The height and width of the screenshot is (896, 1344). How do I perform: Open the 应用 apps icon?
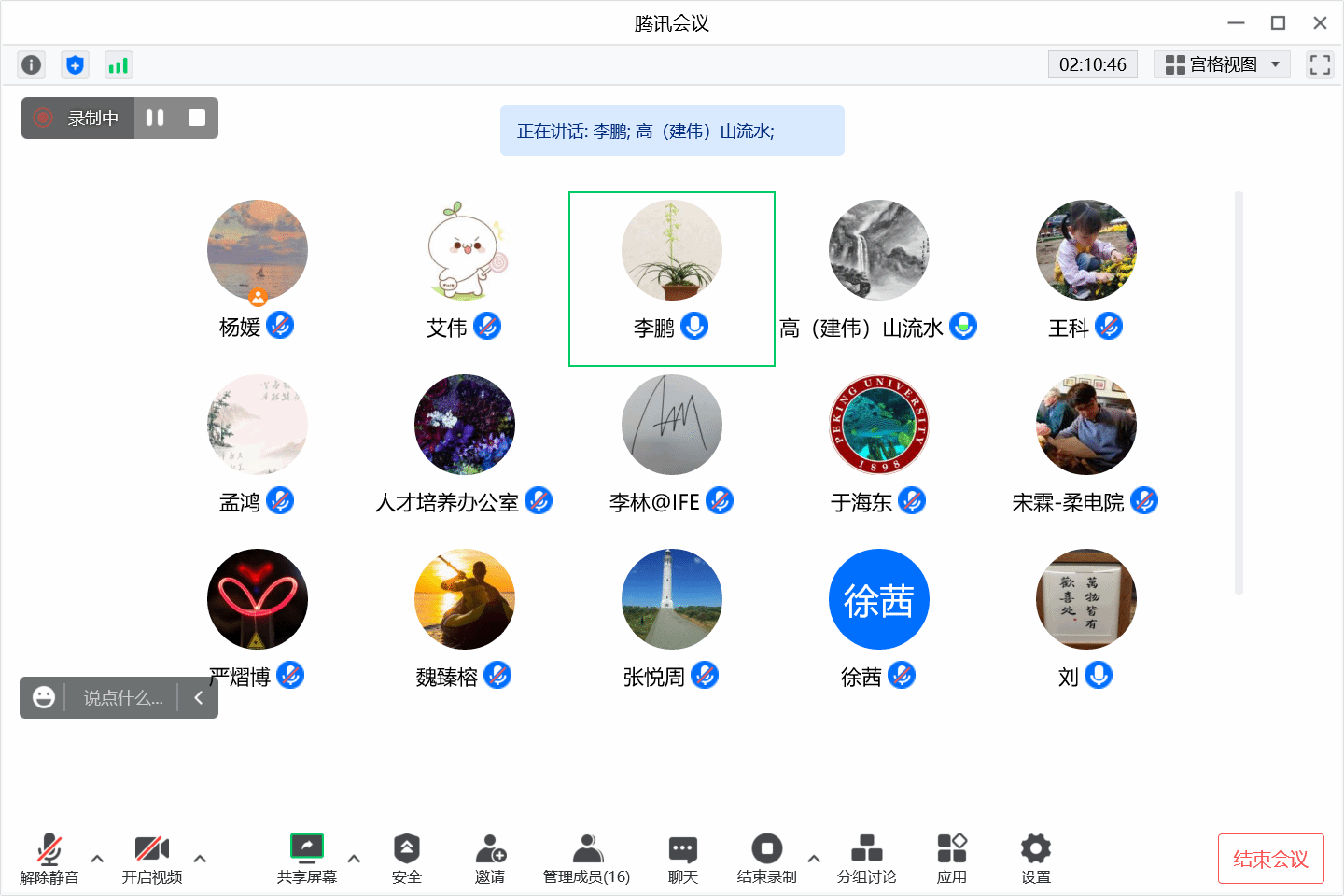point(951,858)
